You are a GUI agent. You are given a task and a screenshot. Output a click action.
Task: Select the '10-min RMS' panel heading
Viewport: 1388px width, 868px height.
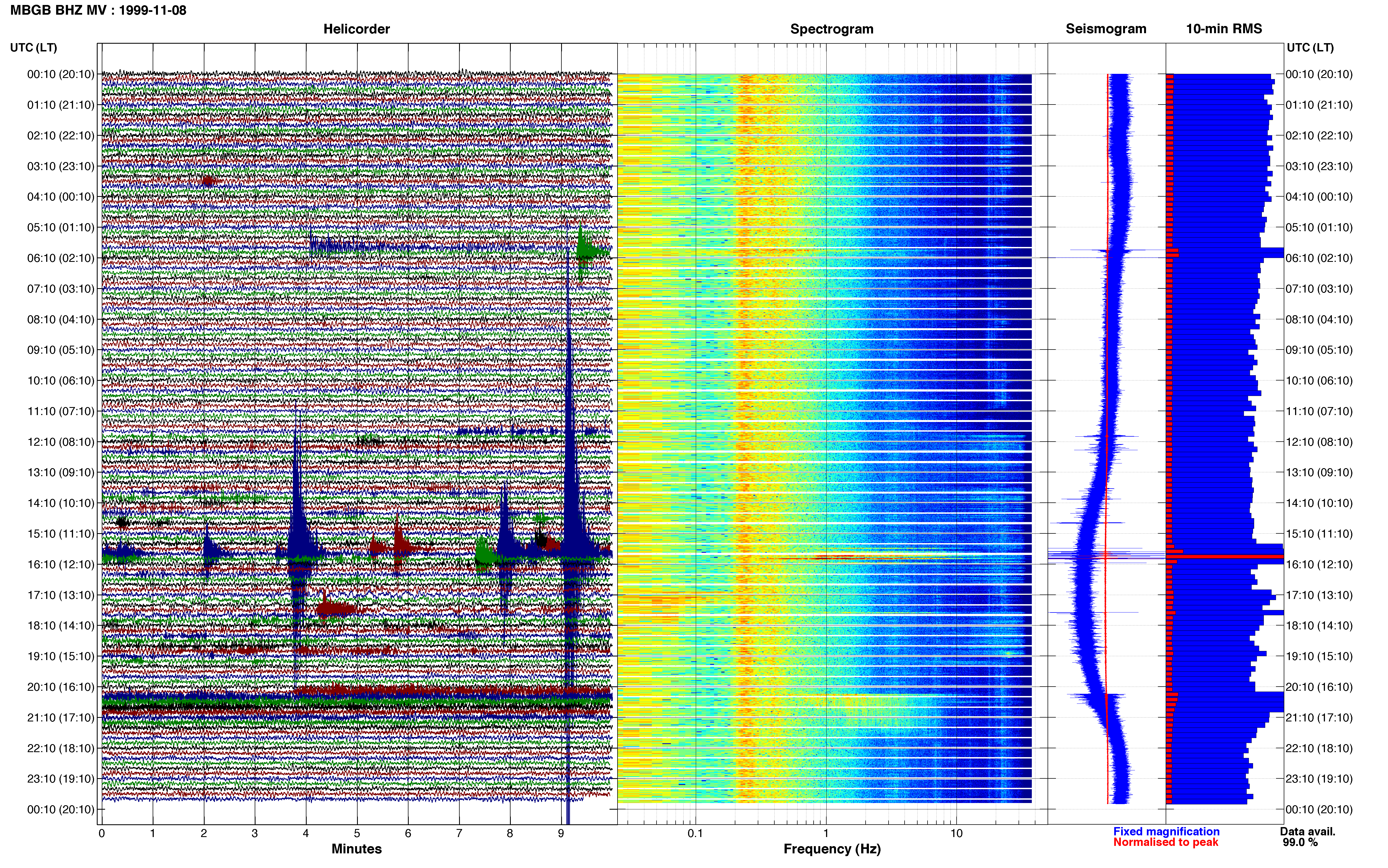[1224, 29]
